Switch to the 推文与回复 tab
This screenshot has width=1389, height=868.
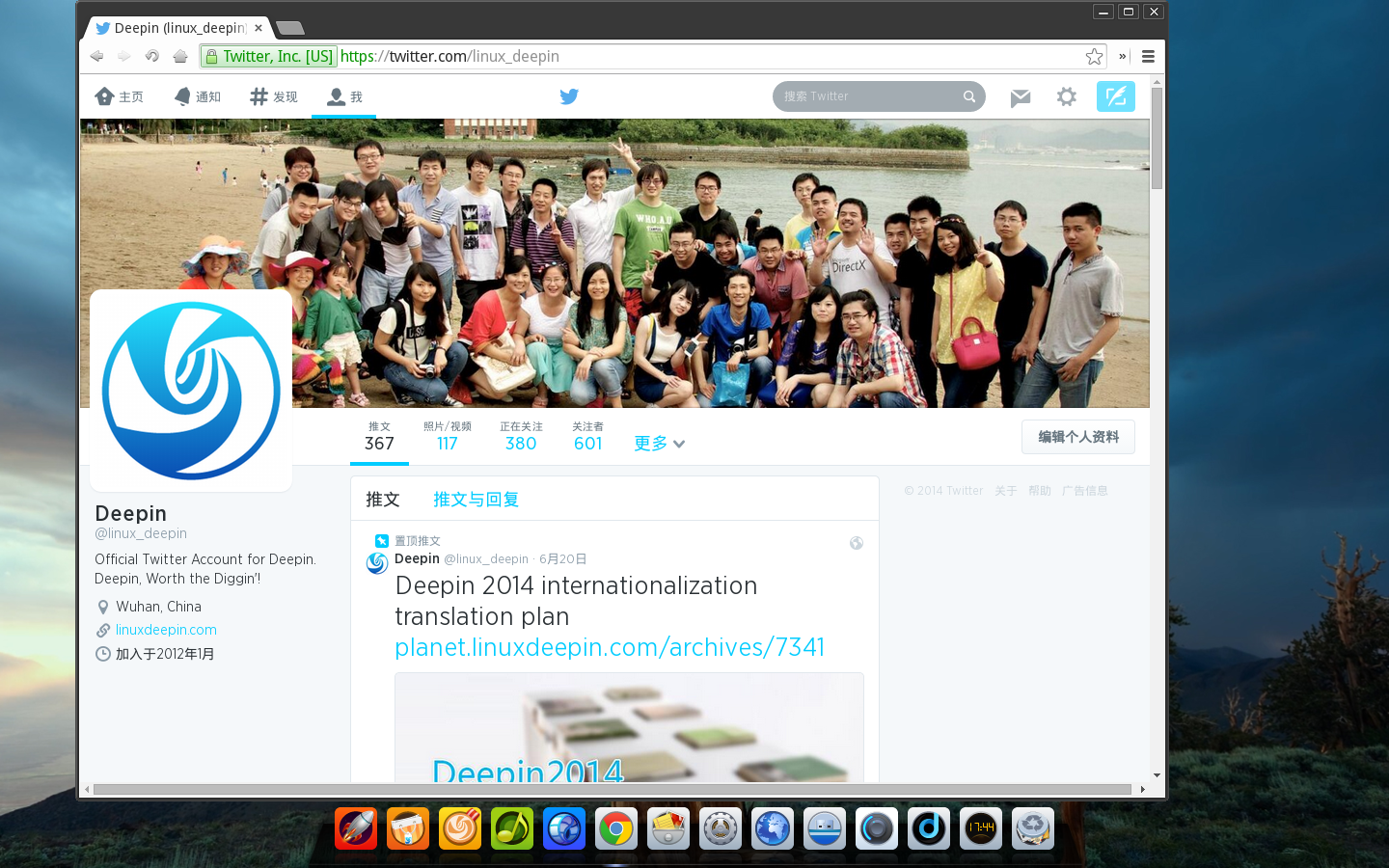[476, 500]
